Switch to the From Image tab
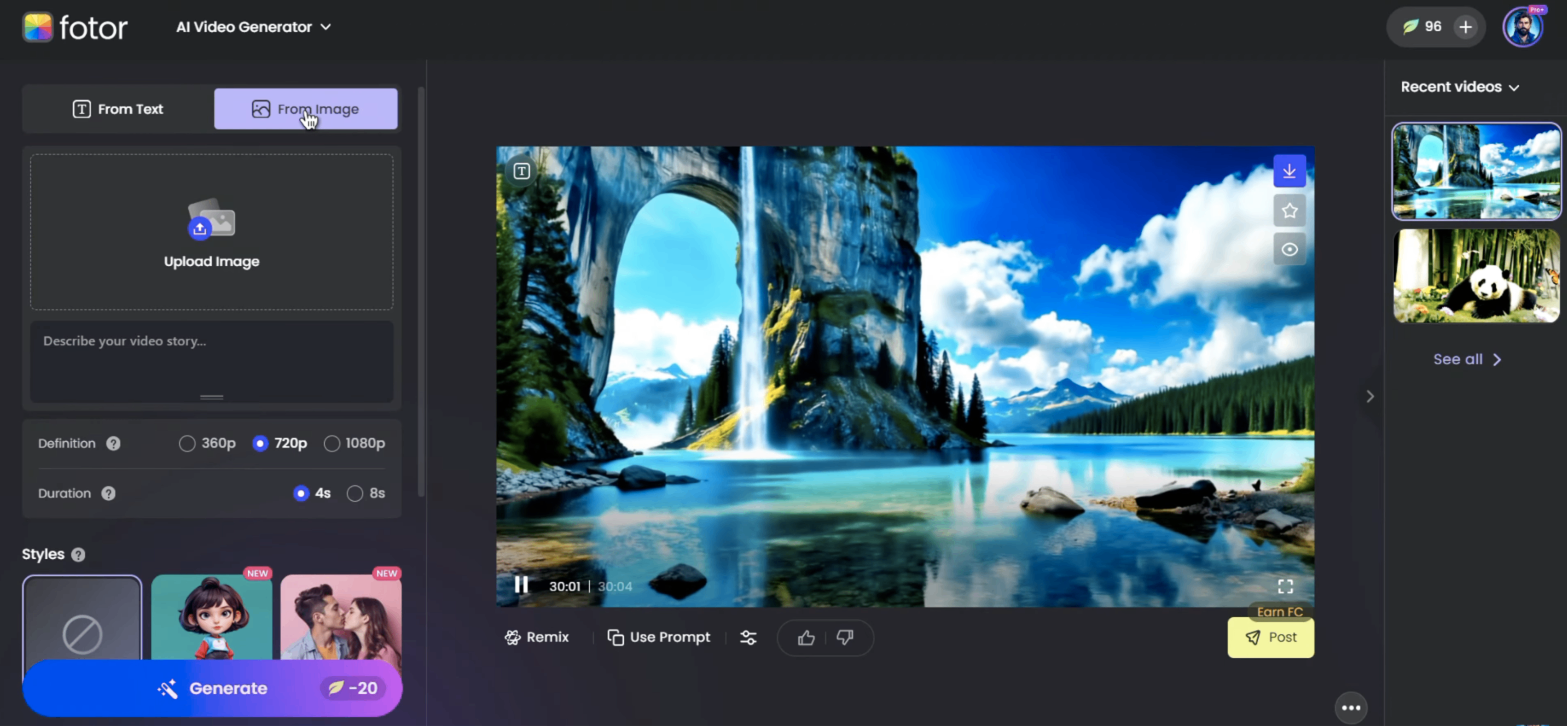 click(x=306, y=109)
